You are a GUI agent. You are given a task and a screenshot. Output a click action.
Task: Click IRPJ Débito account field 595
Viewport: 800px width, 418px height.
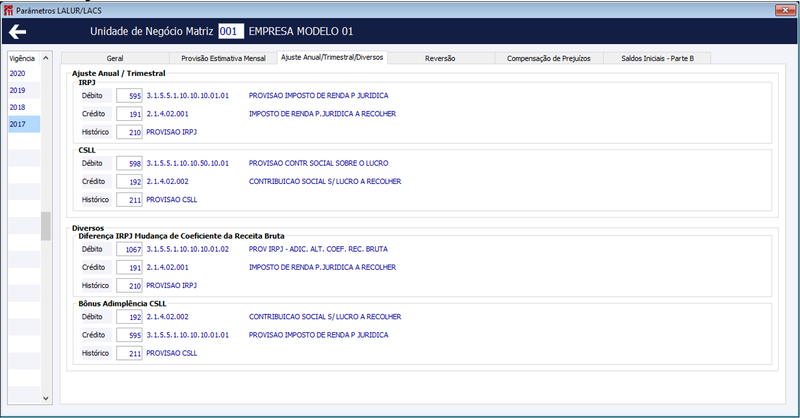(129, 95)
